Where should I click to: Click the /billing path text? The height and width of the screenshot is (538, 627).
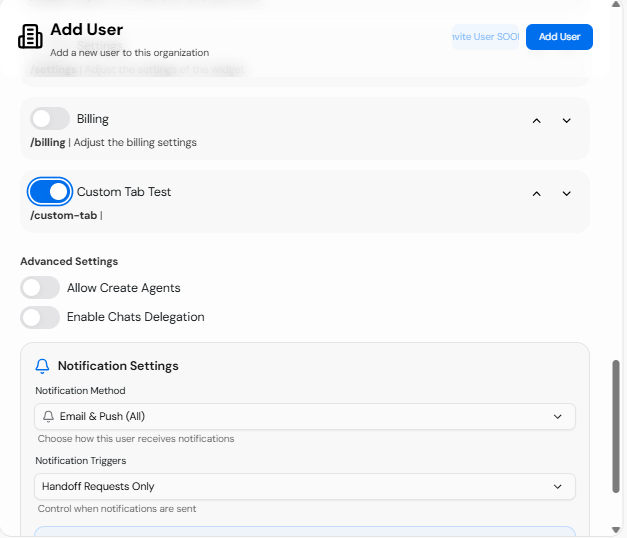coord(48,142)
